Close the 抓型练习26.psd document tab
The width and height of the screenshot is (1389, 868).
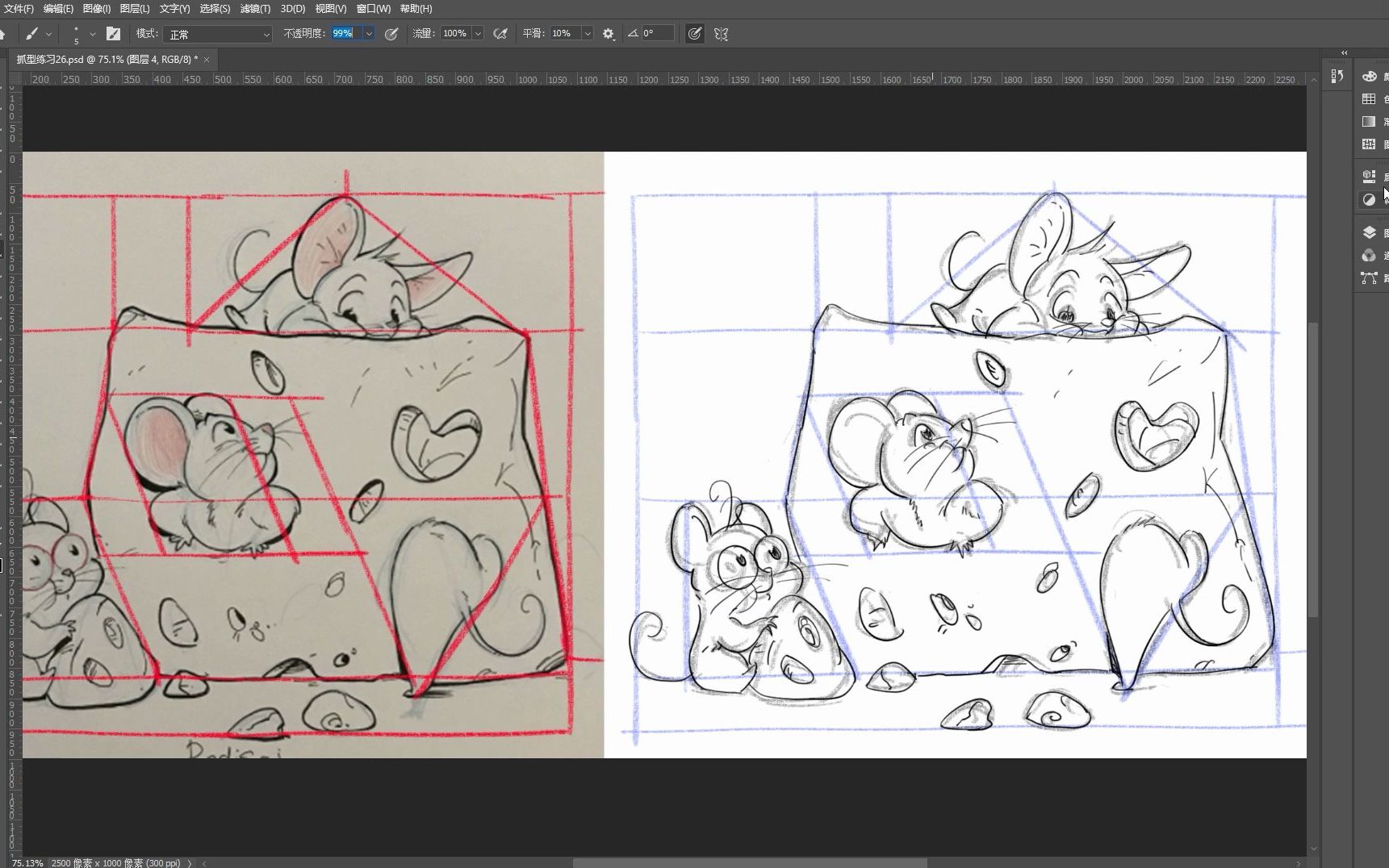207,60
